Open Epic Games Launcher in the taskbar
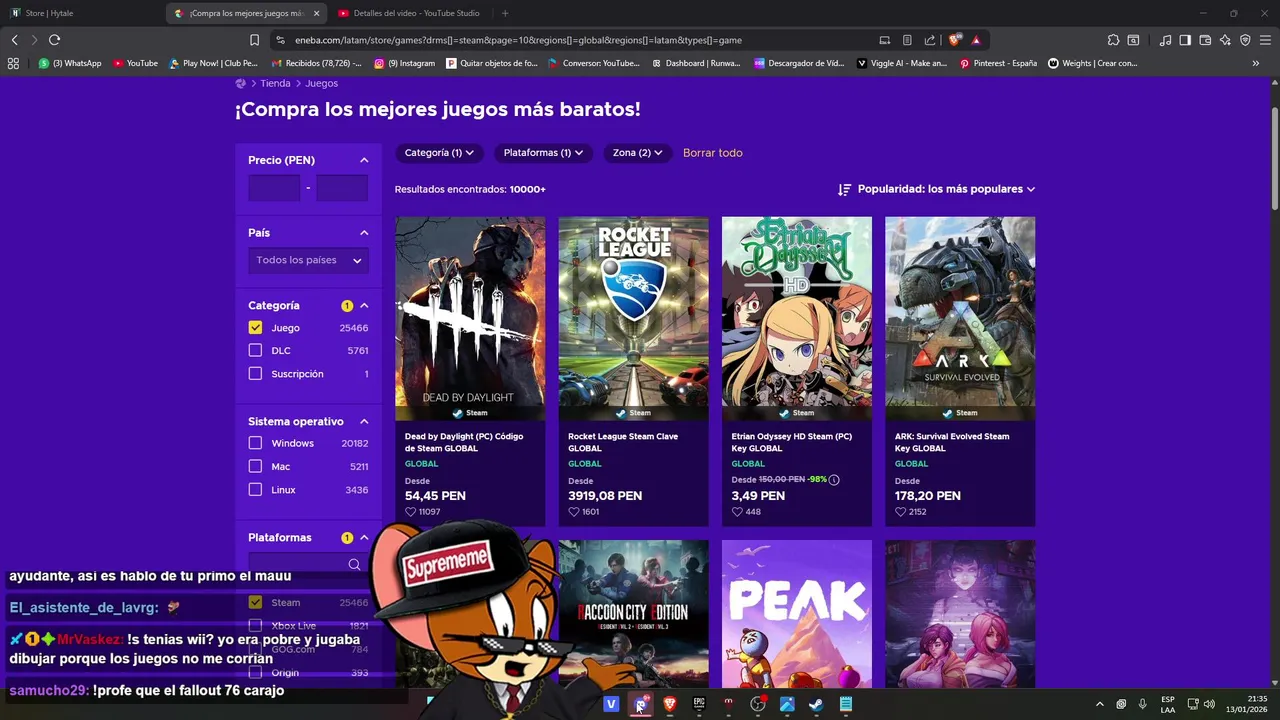The width and height of the screenshot is (1280, 720). point(699,704)
